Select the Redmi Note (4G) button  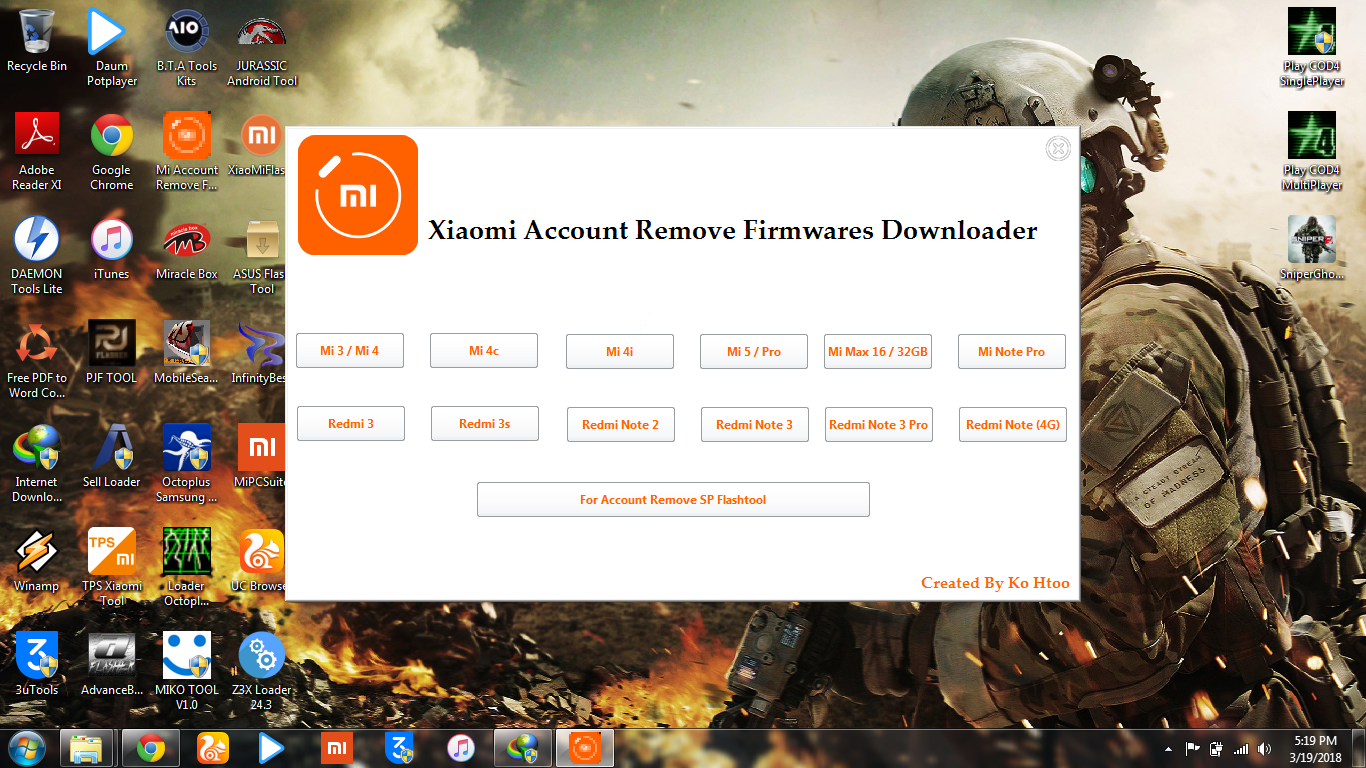tap(1013, 425)
